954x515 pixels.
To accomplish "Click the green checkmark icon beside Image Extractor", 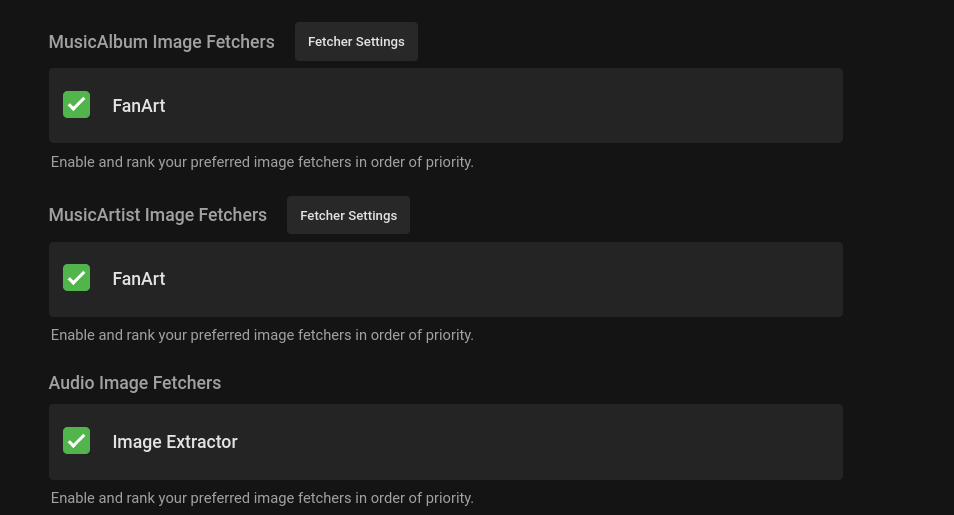I will click(x=77, y=441).
